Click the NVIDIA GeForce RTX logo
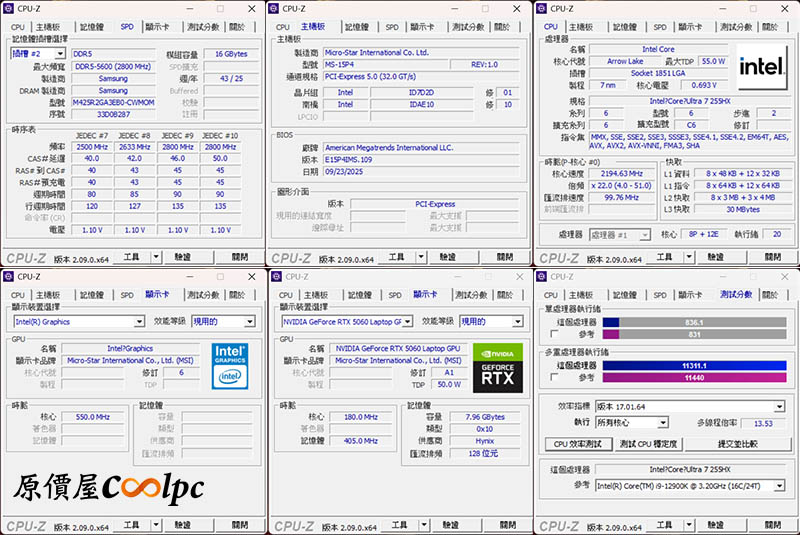 [x=496, y=365]
